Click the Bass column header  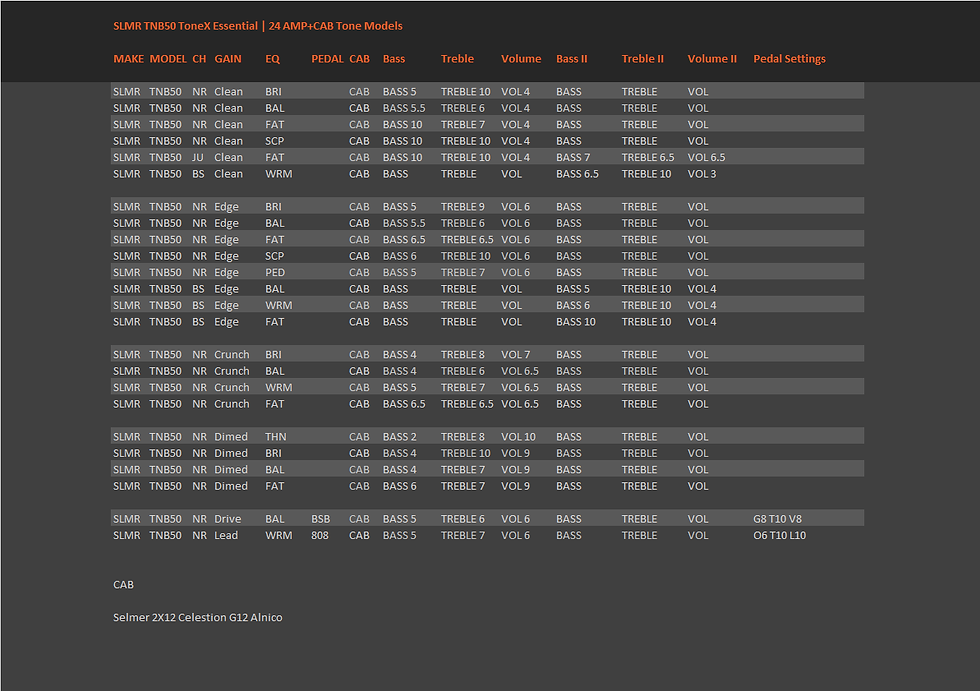coord(394,59)
